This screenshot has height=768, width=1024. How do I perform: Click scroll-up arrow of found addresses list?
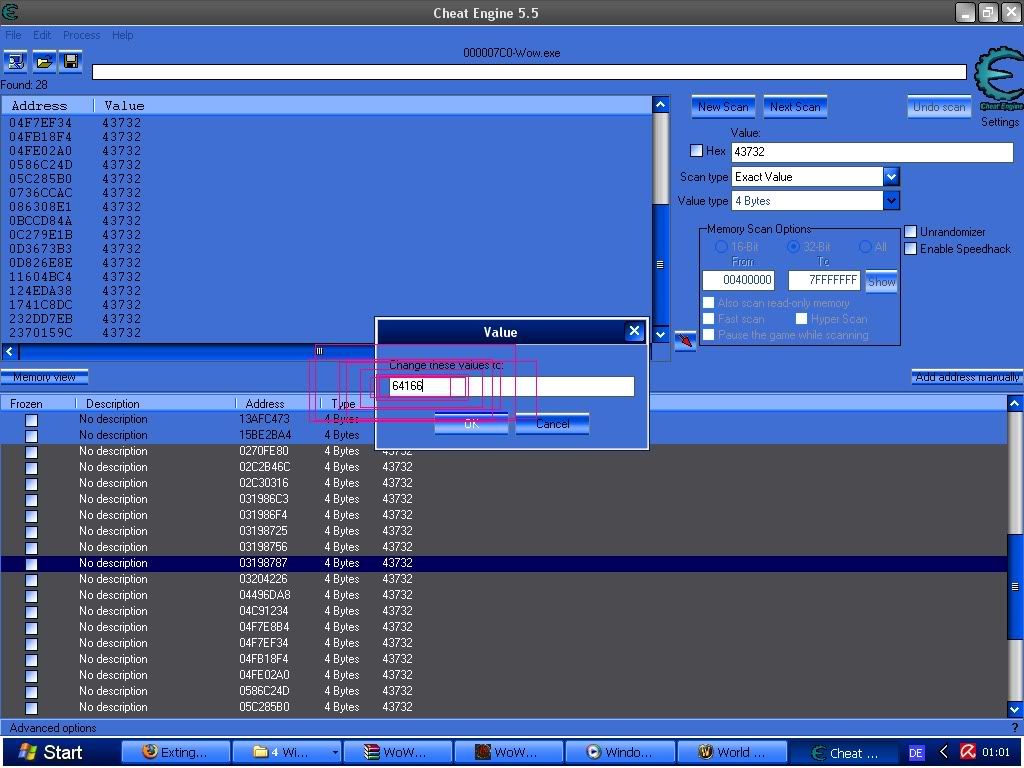point(660,105)
